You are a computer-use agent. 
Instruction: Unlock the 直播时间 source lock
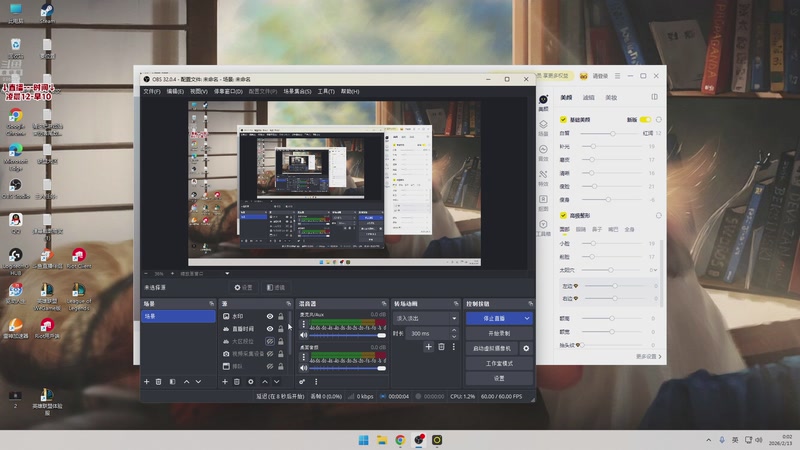point(281,329)
